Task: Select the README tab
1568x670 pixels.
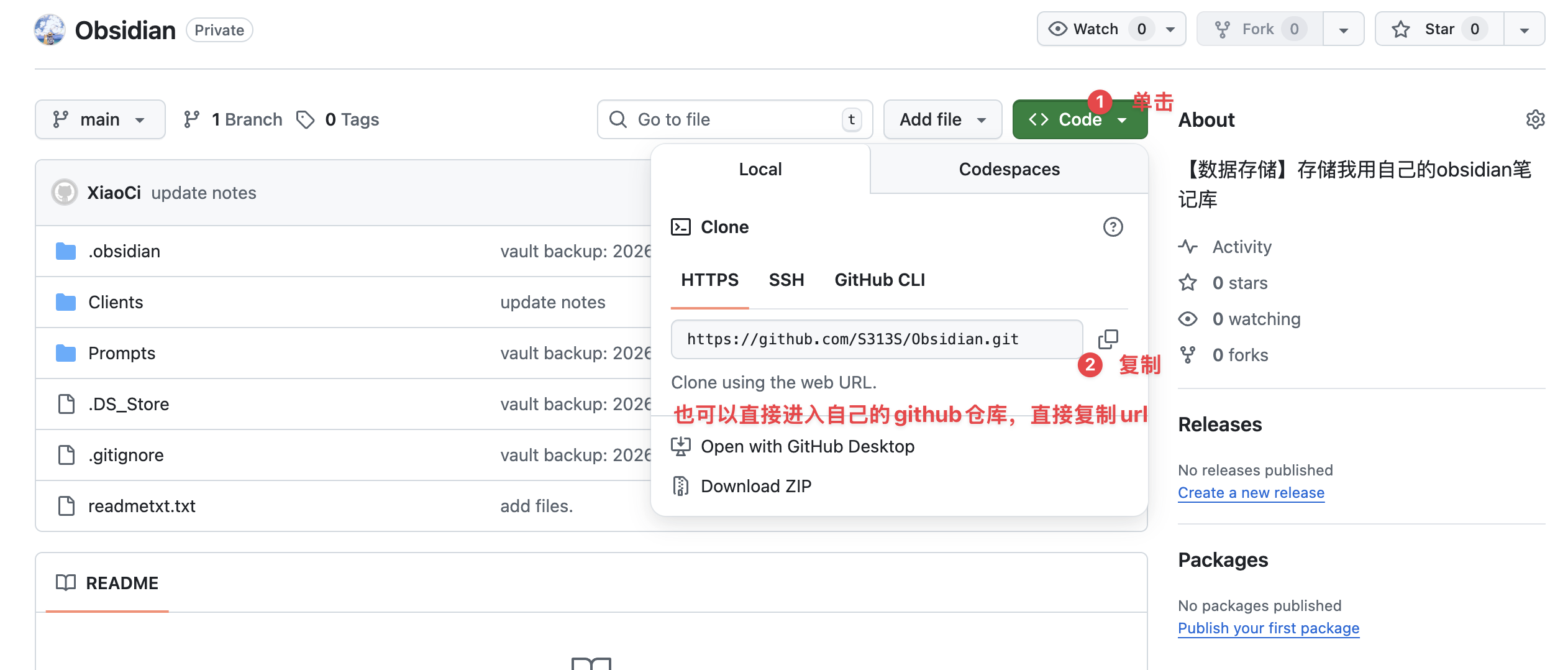Action: point(107,583)
